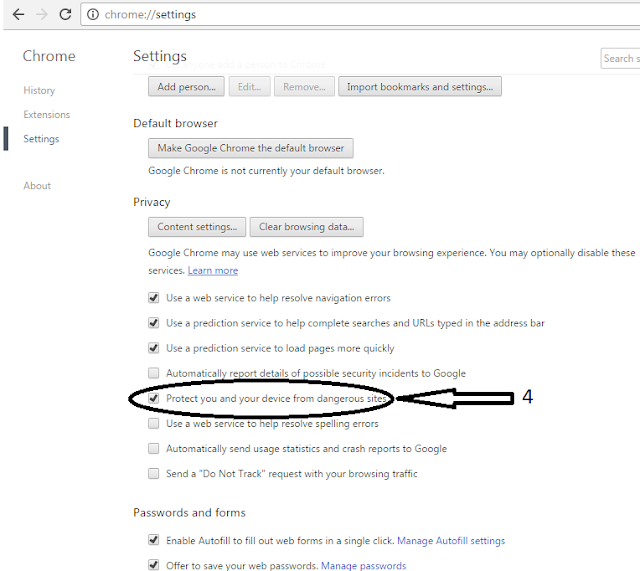The height and width of the screenshot is (571, 640).
Task: Open the Manage passwords link
Action: [364, 566]
